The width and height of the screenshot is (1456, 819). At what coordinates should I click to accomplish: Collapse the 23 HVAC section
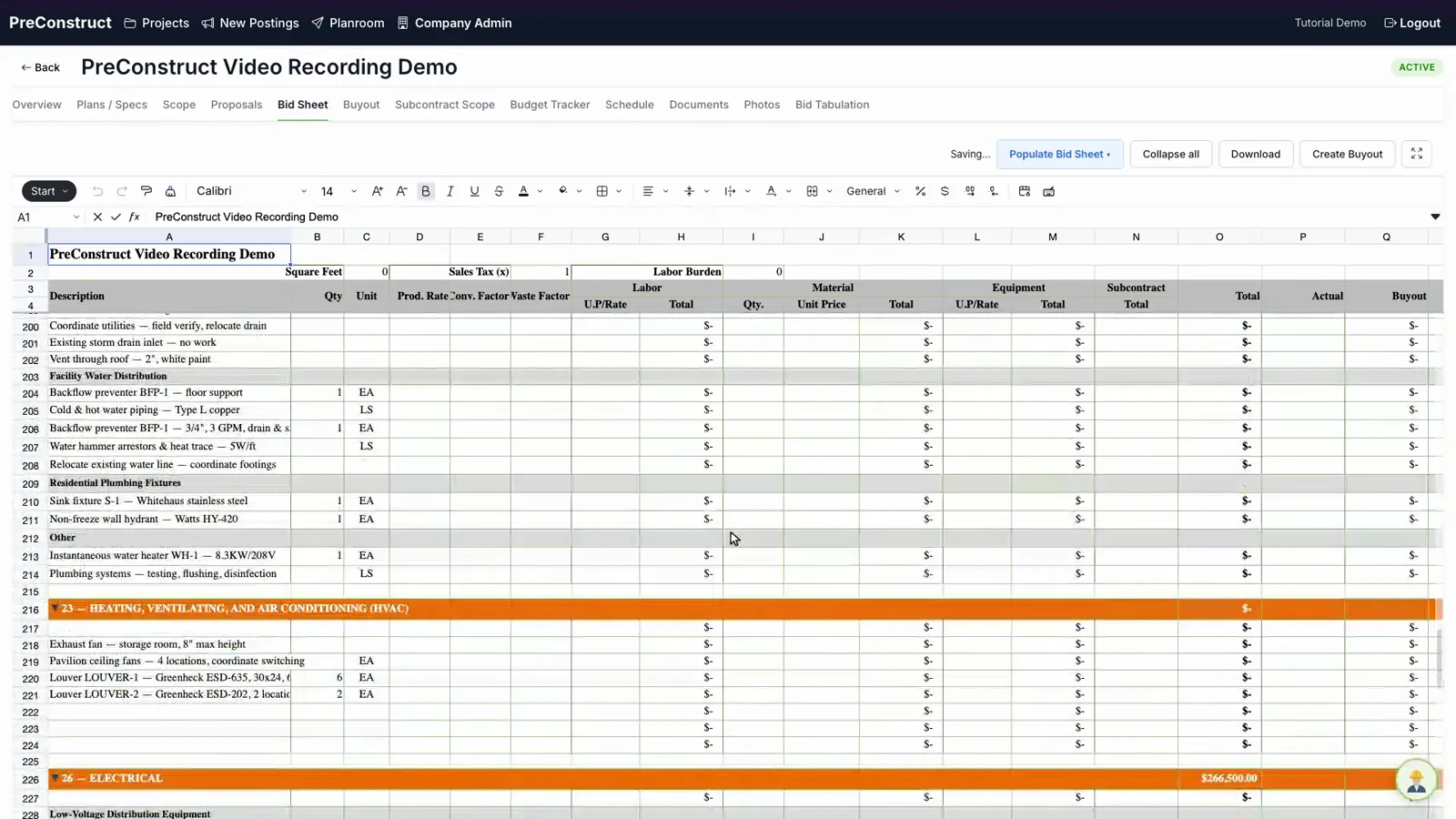[55, 608]
